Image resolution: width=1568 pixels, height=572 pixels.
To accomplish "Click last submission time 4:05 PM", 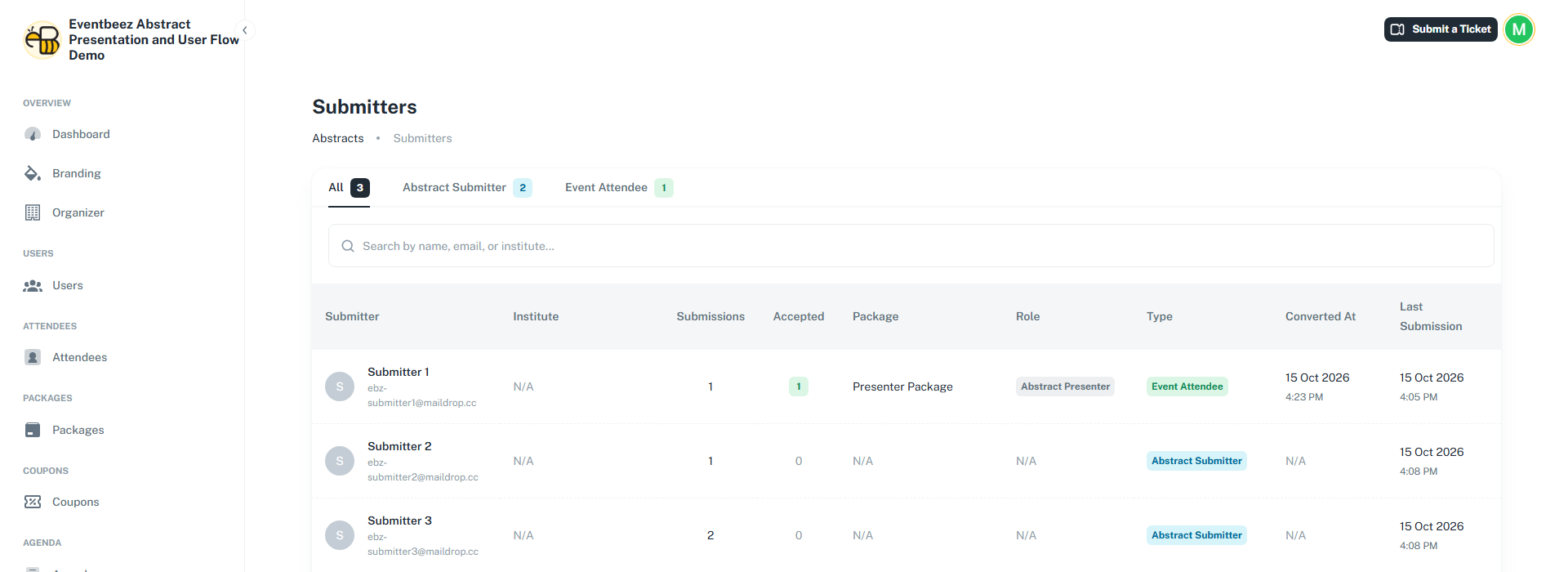I will (1419, 397).
